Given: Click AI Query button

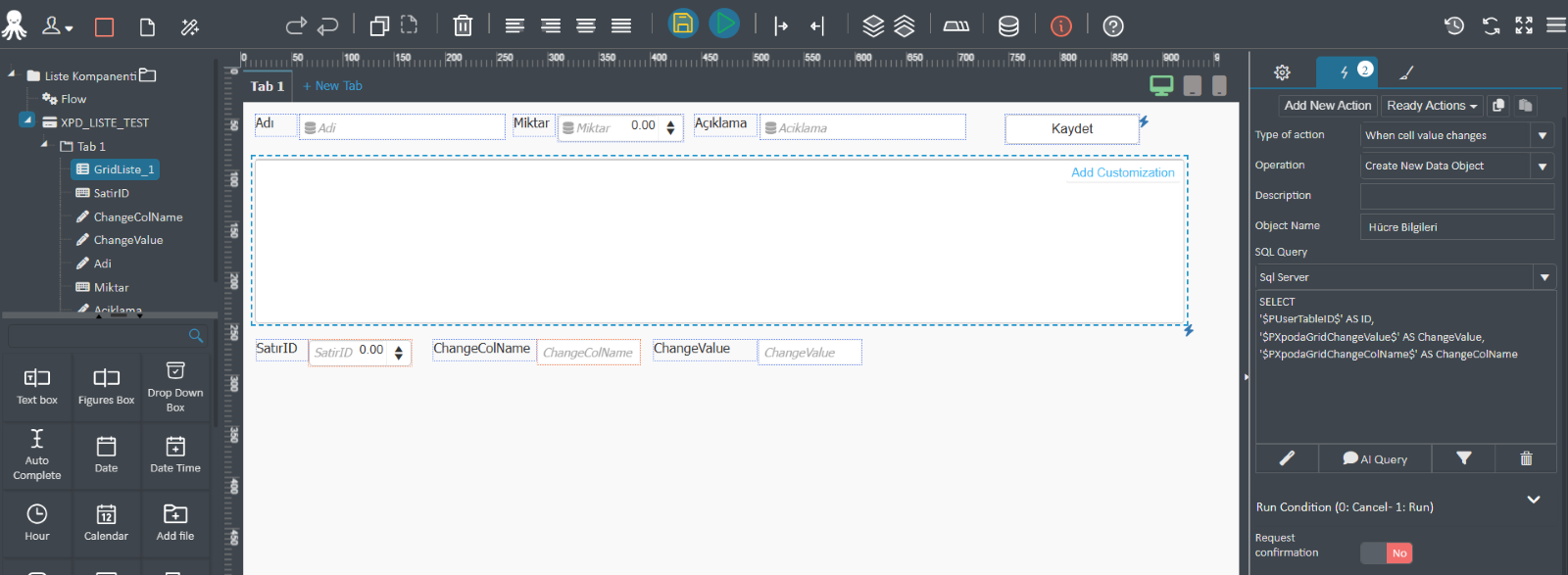Looking at the screenshot, I should click(x=1375, y=458).
